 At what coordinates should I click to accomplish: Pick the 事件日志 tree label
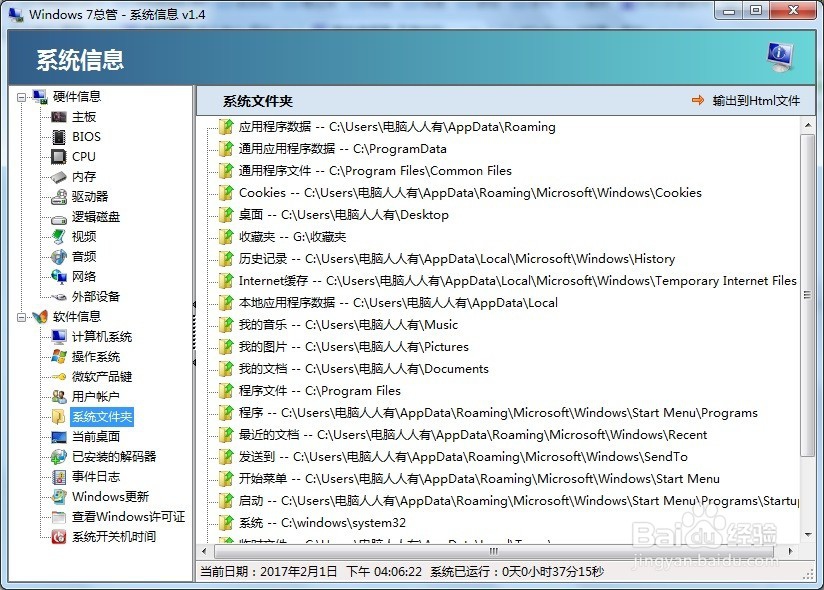(x=96, y=477)
